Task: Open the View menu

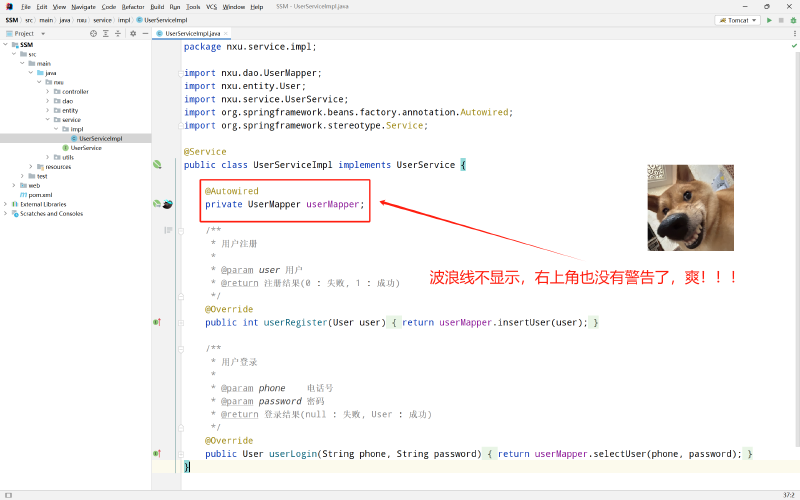Action: pos(59,7)
